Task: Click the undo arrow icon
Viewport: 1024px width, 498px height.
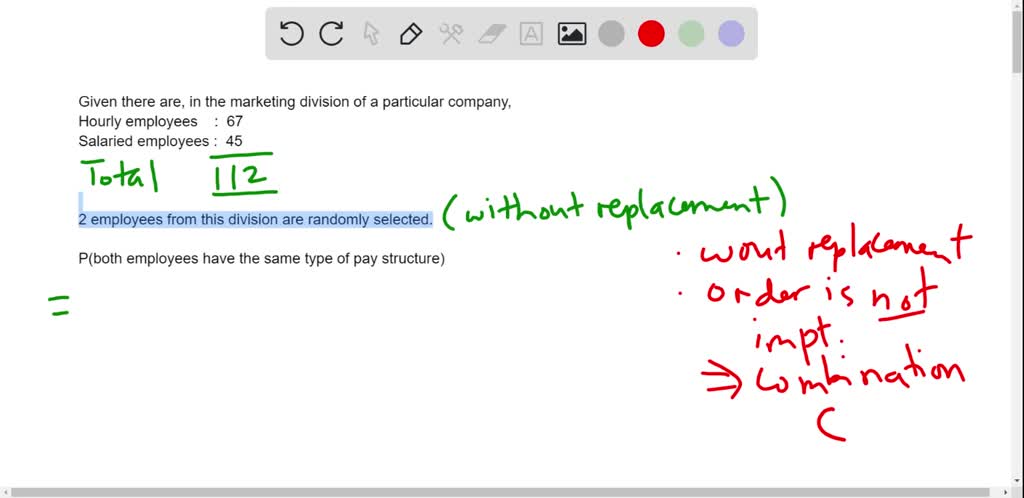Action: click(291, 33)
